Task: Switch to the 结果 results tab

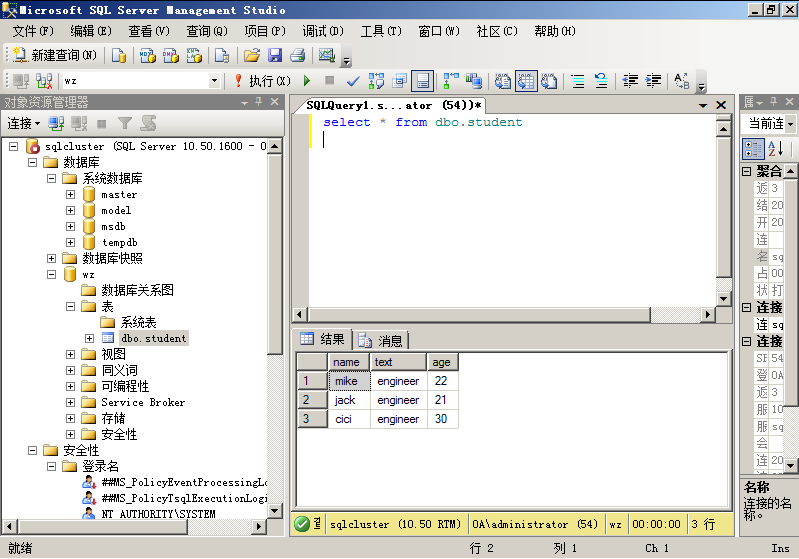Action: click(x=322, y=339)
